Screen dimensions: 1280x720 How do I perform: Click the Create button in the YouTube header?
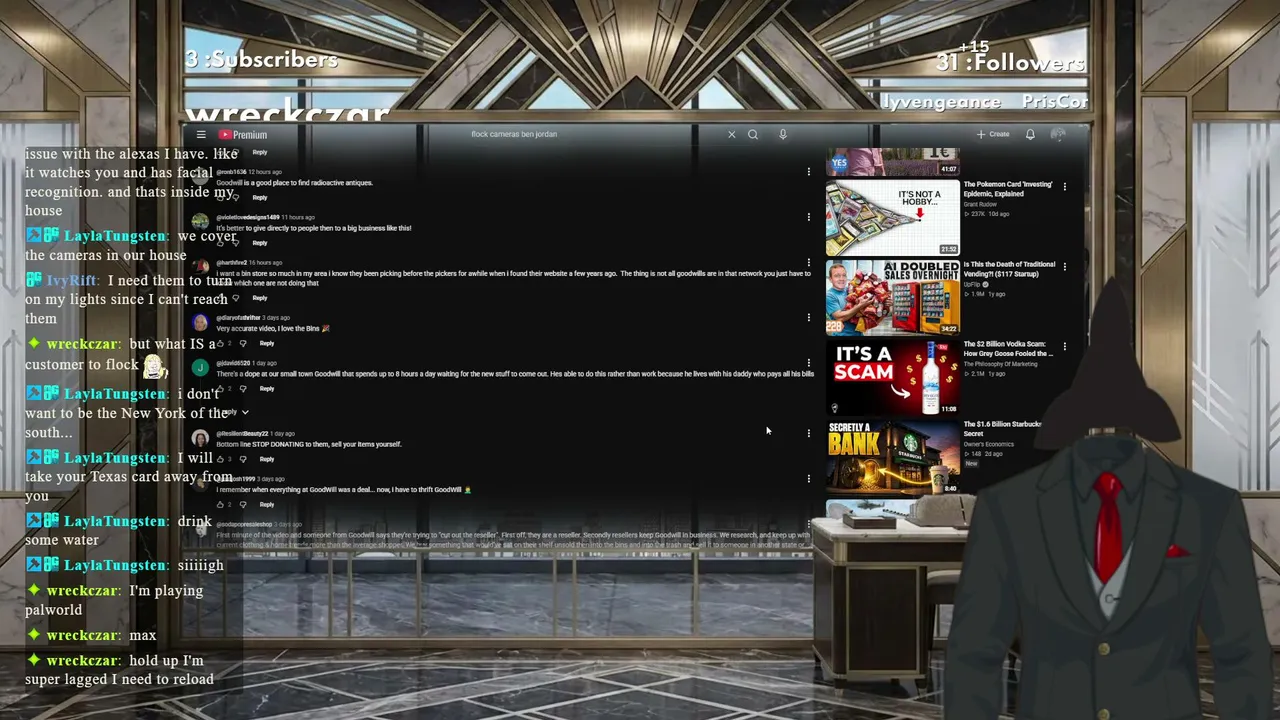pos(993,134)
